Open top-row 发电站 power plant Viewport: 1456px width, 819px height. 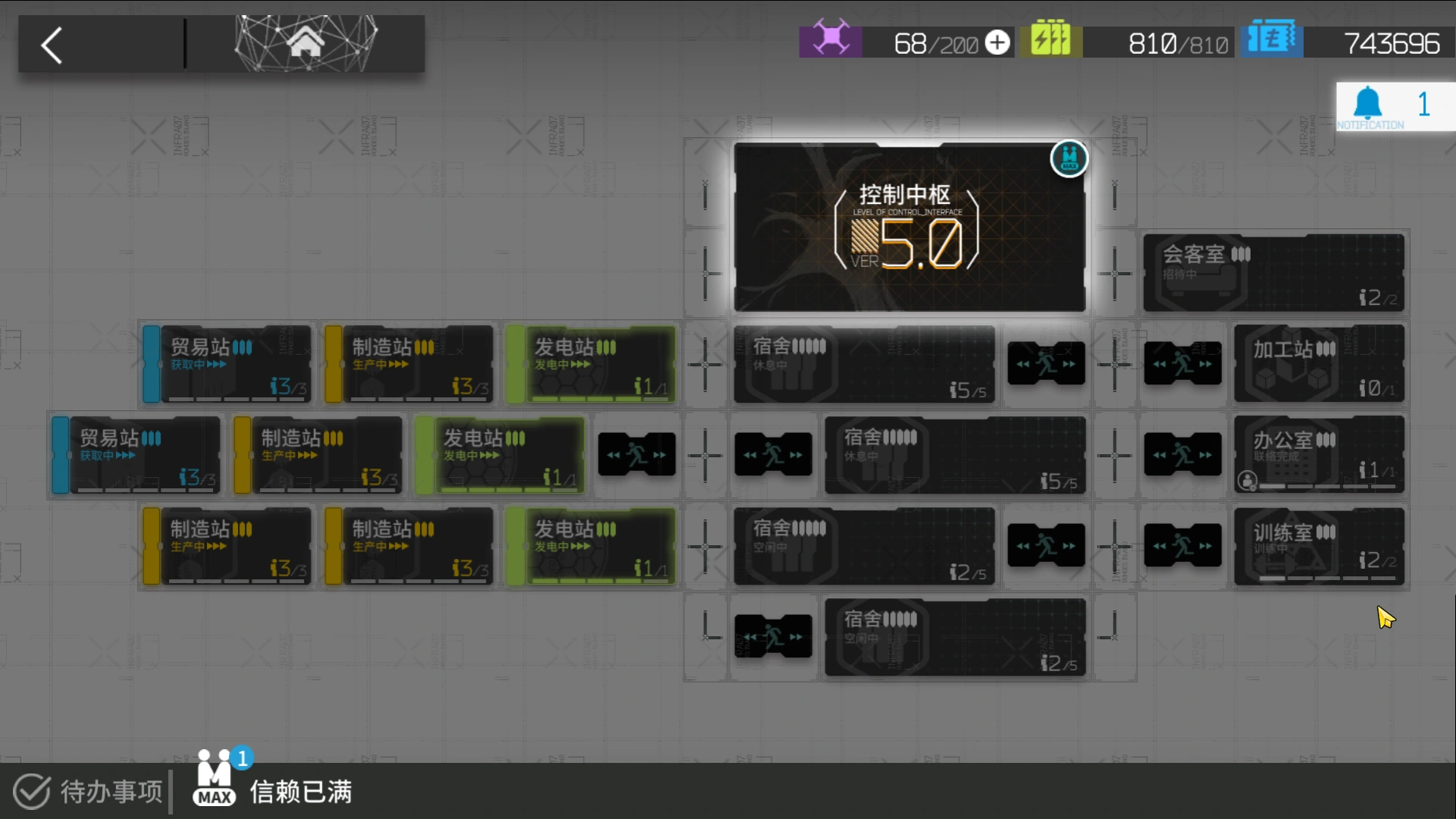click(591, 364)
